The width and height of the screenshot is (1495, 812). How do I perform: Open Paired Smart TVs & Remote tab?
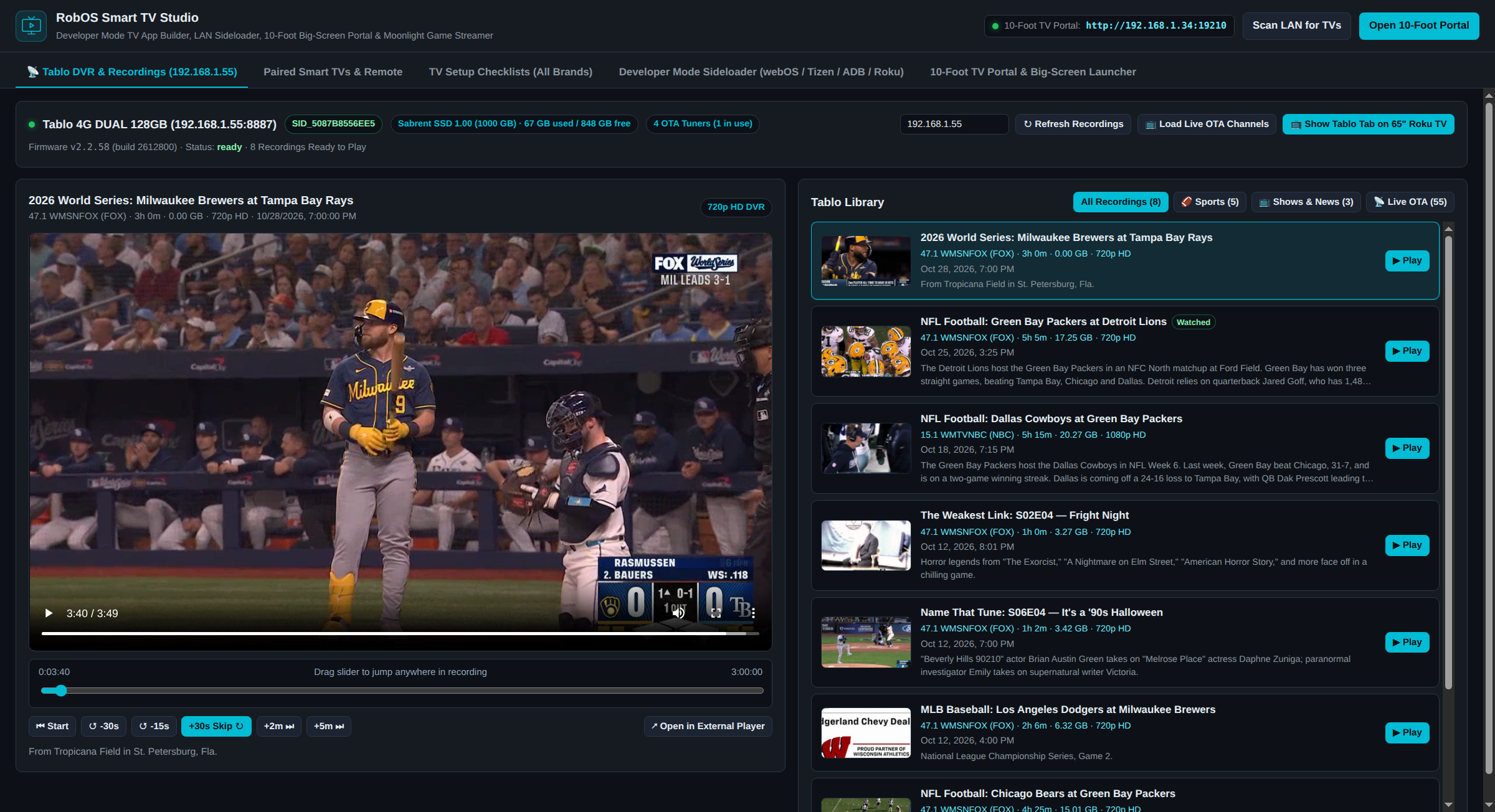333,72
